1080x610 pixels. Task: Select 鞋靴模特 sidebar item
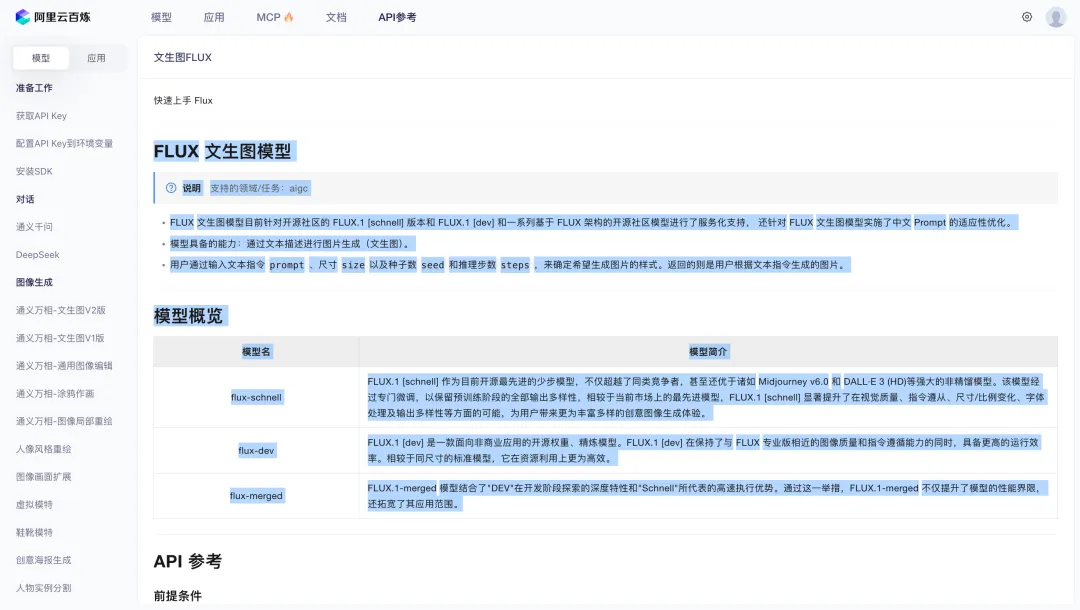34,532
